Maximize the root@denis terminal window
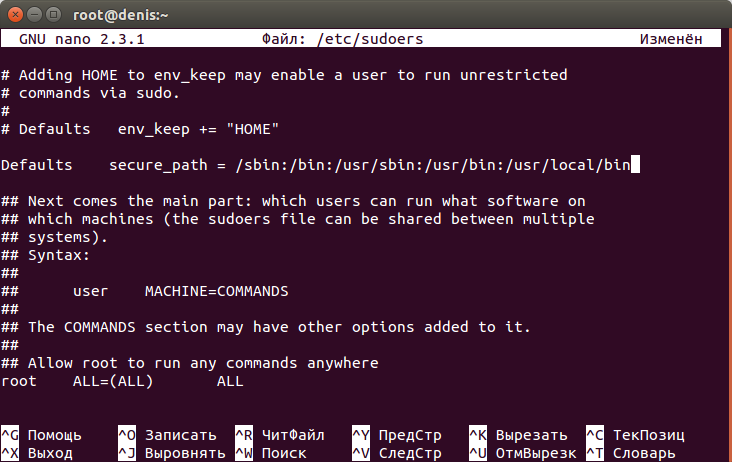This screenshot has height=462, width=732. pyautogui.click(x=54, y=15)
